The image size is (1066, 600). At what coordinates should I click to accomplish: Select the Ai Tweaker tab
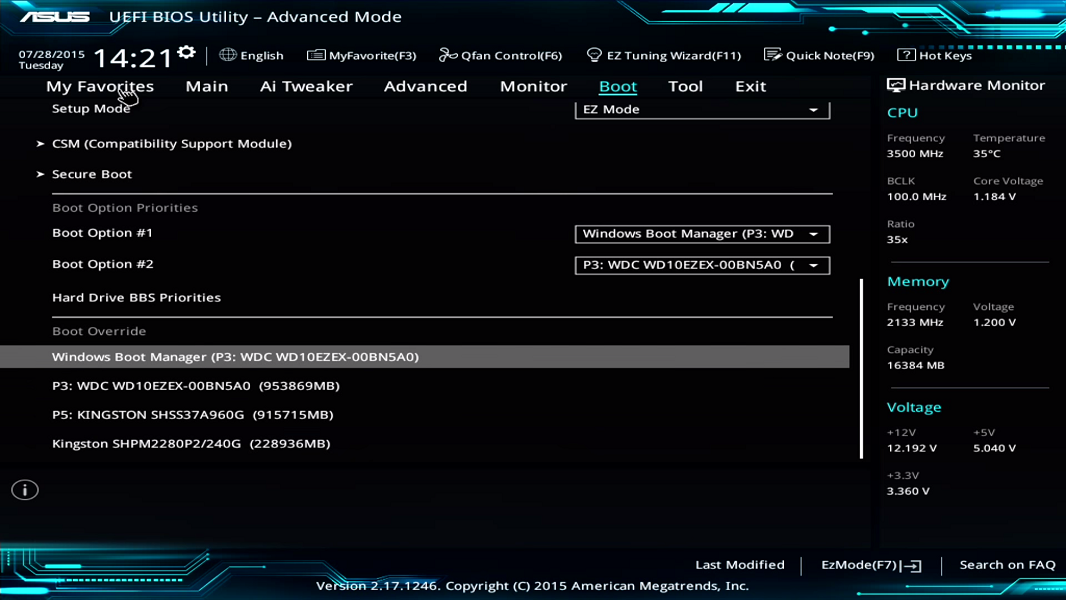coord(306,86)
